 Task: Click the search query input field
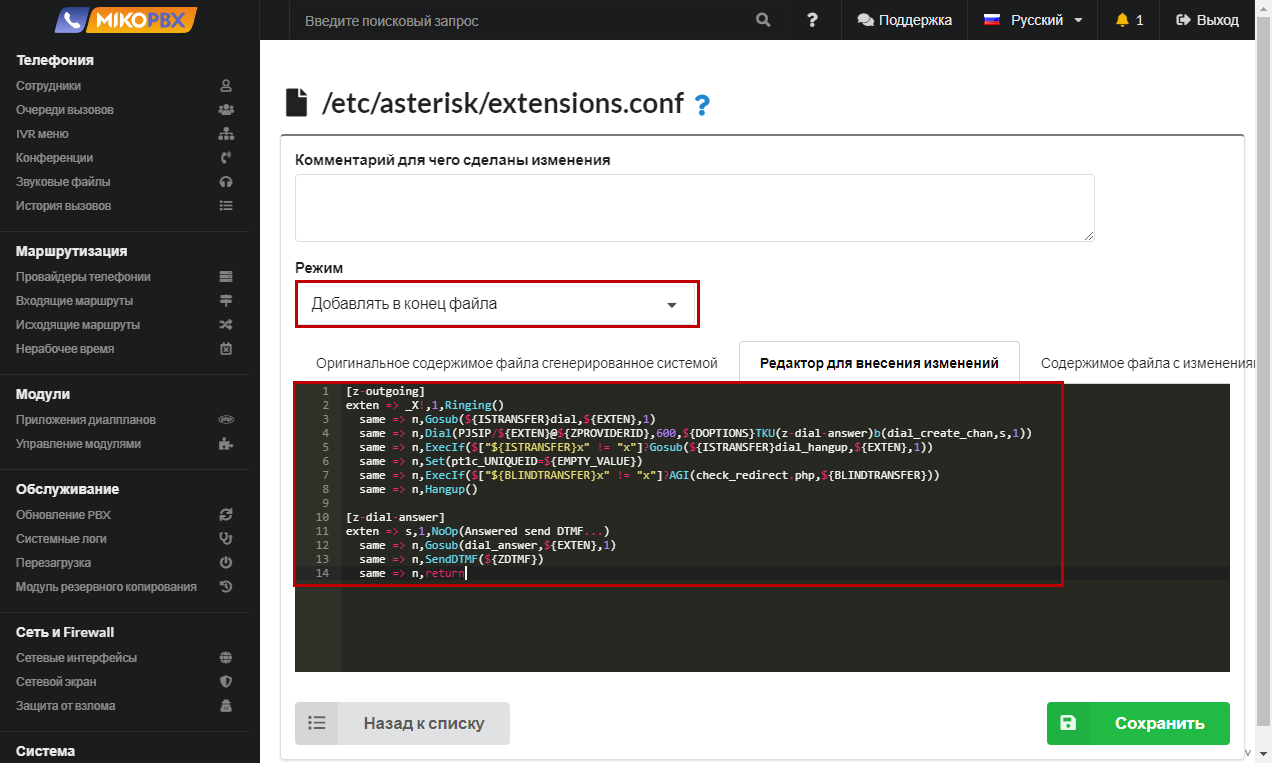(520, 20)
